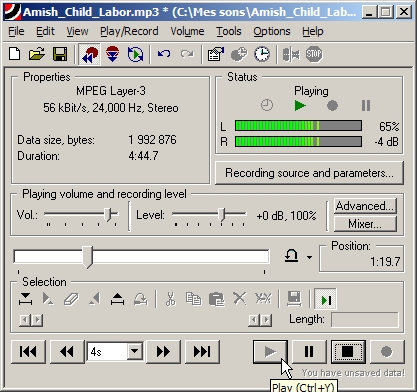Click the crop selection icon
This screenshot has height=392, width=417.
(263, 299)
